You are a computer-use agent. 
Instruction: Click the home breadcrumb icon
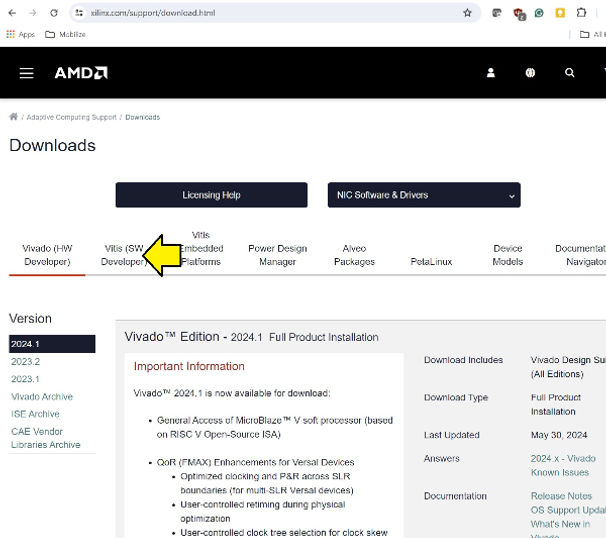14,117
